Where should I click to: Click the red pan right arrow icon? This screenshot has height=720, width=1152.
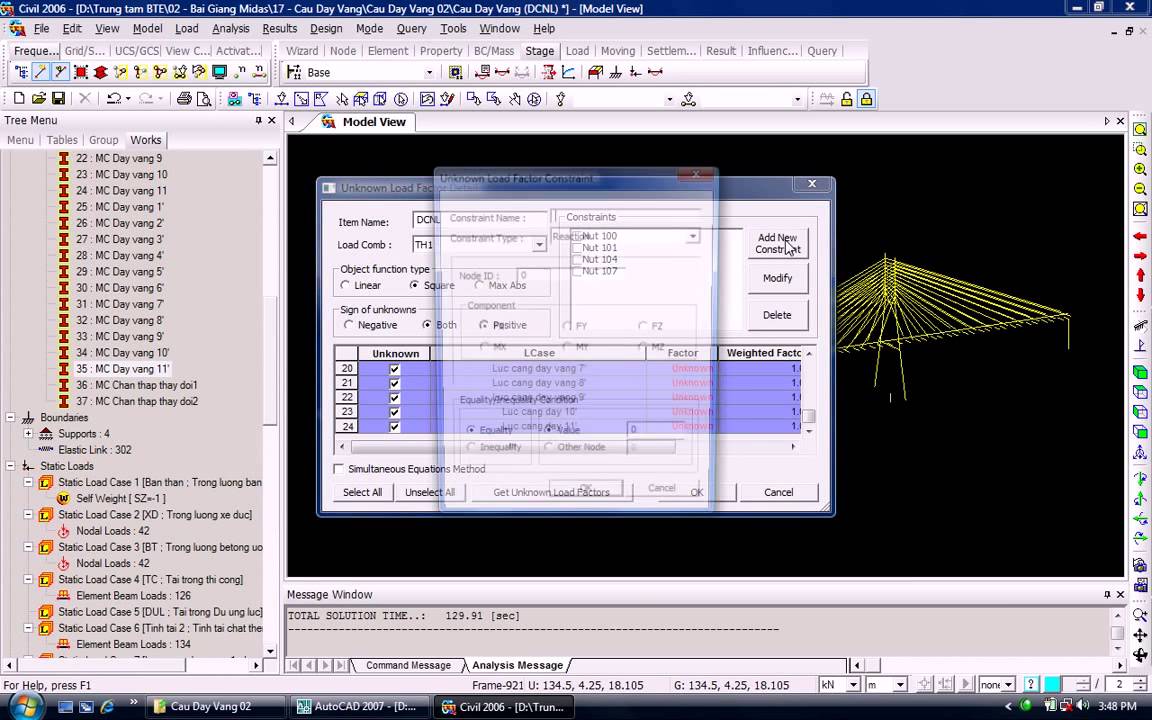1140,256
